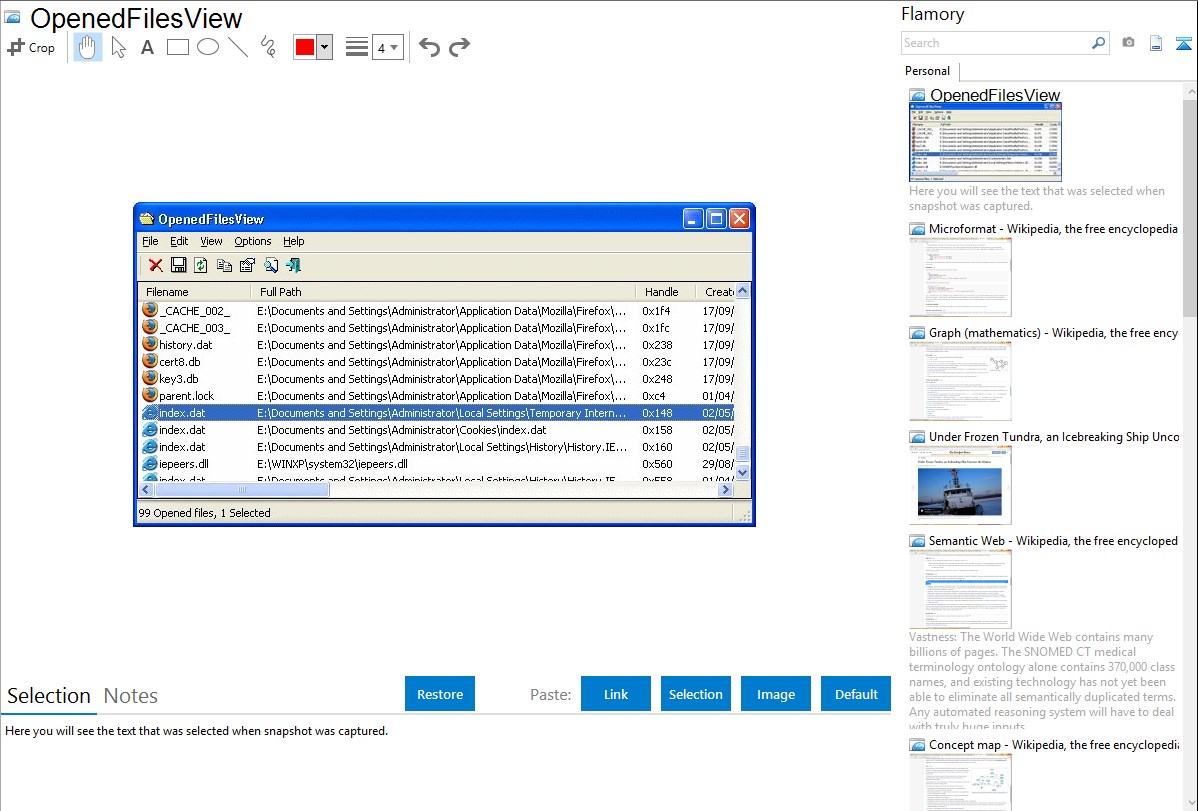Open the OpenedFilesView snapshot thumbnail
Viewport: 1198px width, 811px height.
click(x=985, y=142)
